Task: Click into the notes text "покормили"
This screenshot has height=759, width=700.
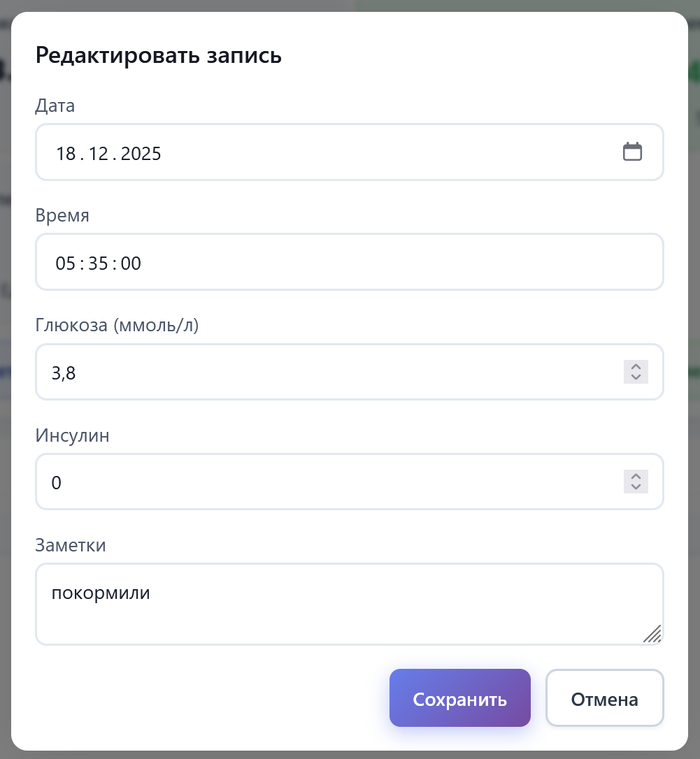Action: 101,593
